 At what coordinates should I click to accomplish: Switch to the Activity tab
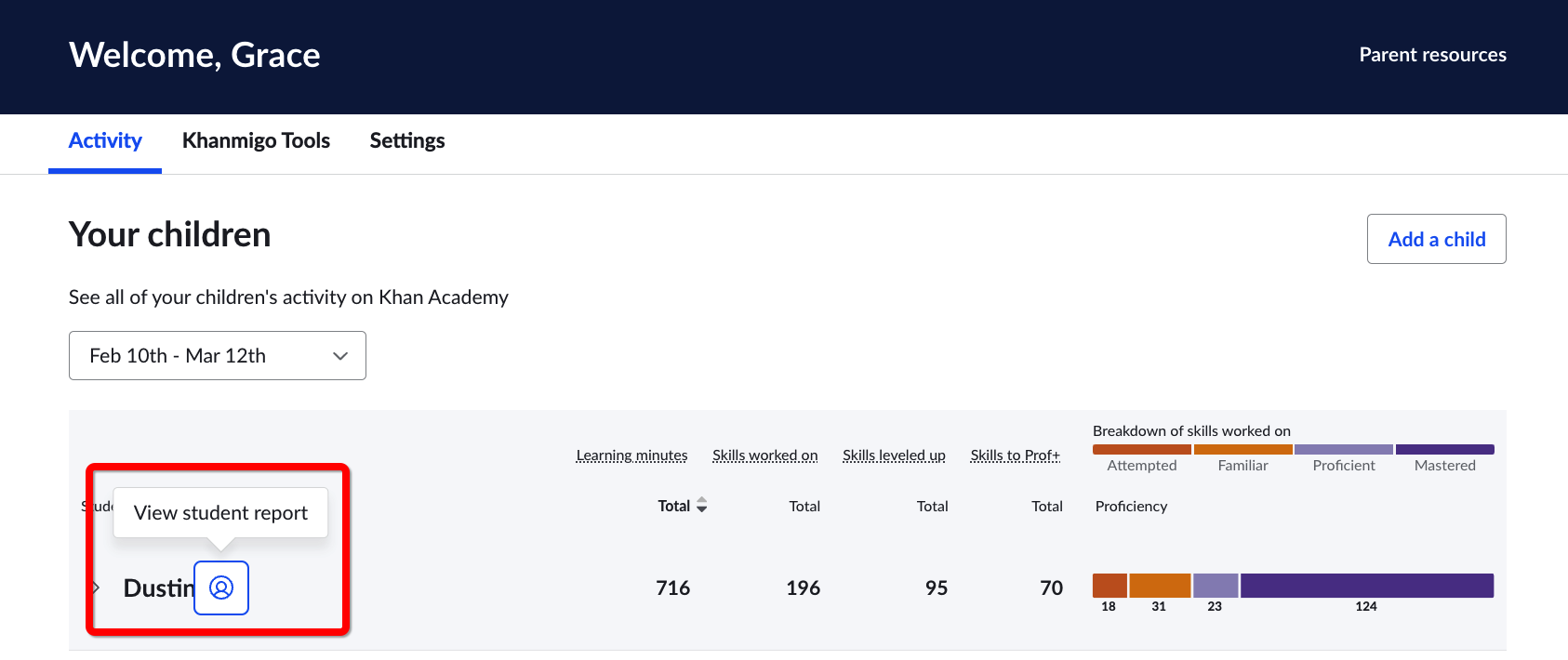[105, 140]
